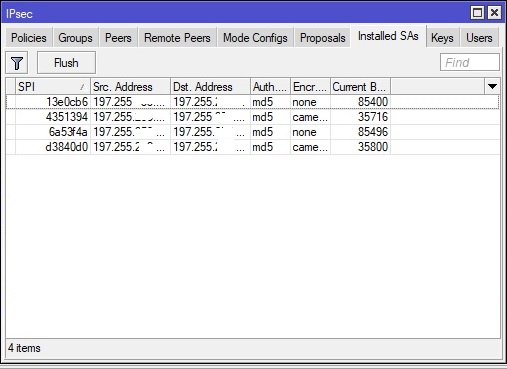This screenshot has width=507, height=369.
Task: Click the Flush button
Action: pos(66,63)
